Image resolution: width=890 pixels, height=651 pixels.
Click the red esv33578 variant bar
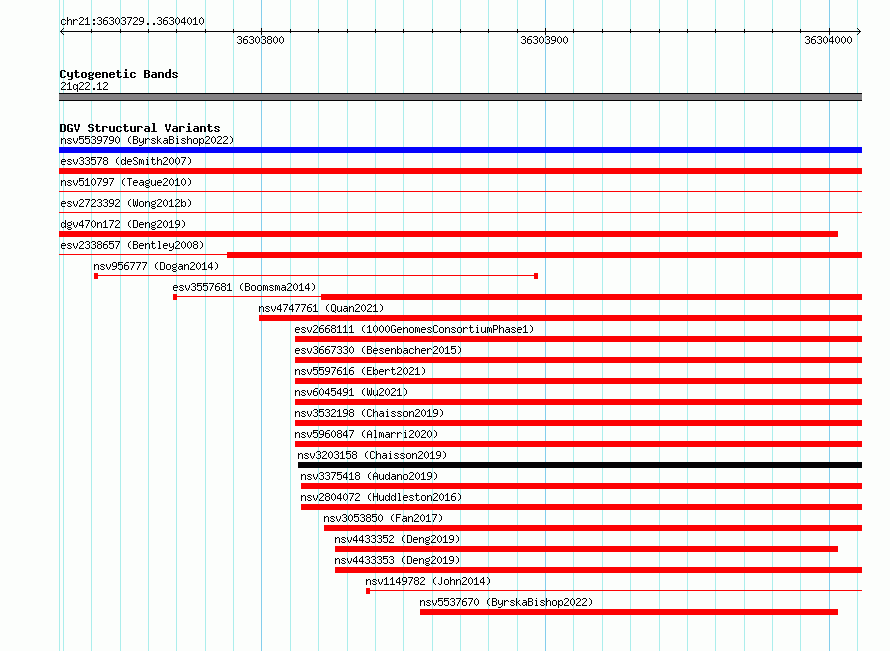(460, 171)
